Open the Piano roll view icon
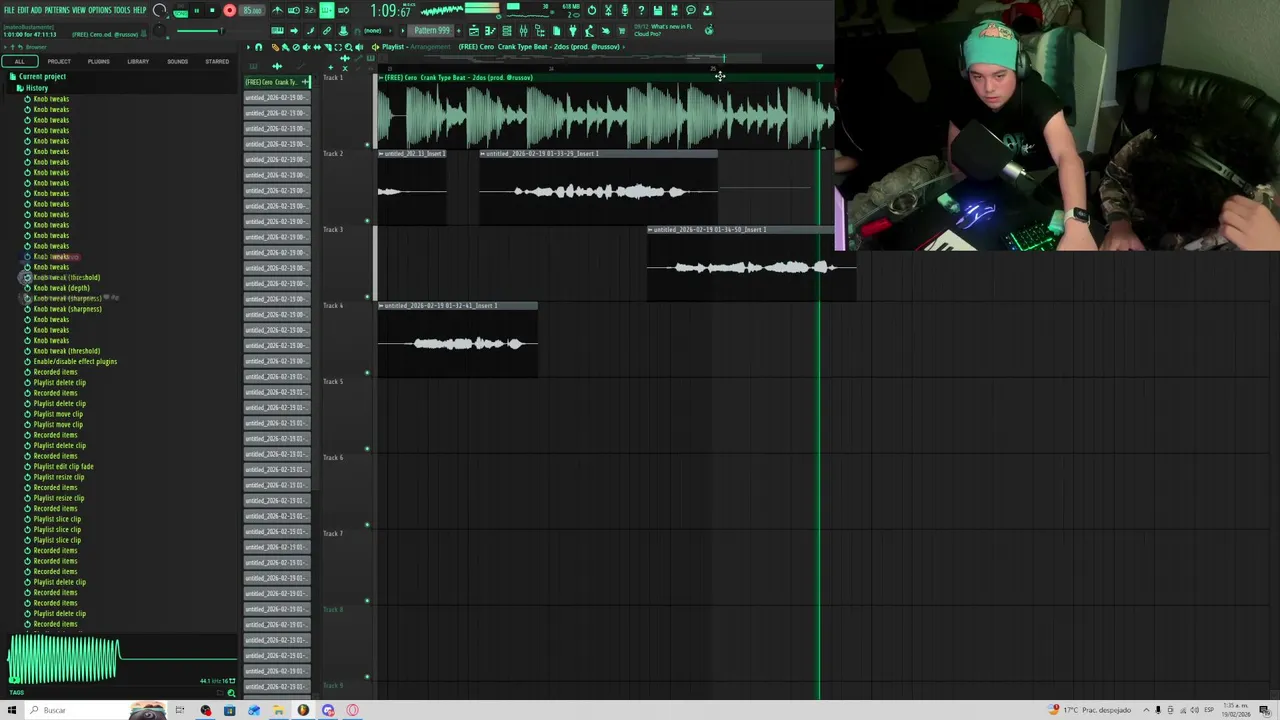 [x=490, y=31]
